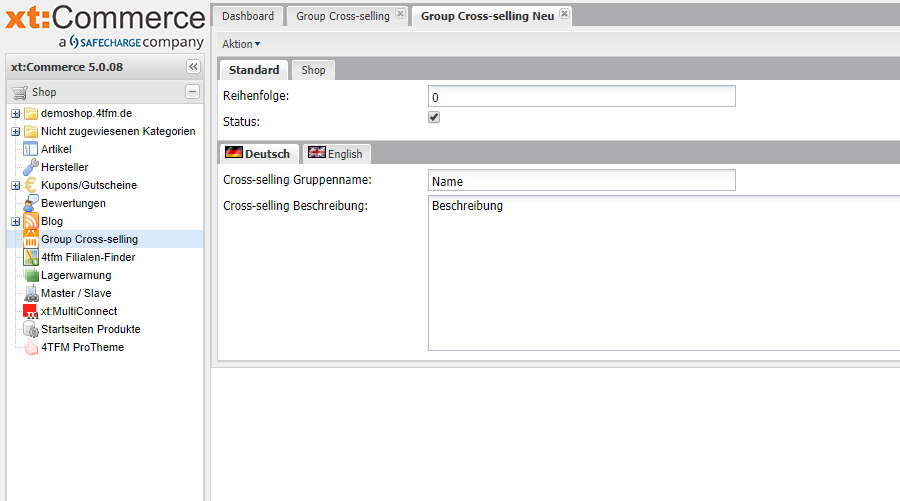The image size is (900, 501).
Task: Collapse the left navigation sidebar
Action: click(193, 66)
